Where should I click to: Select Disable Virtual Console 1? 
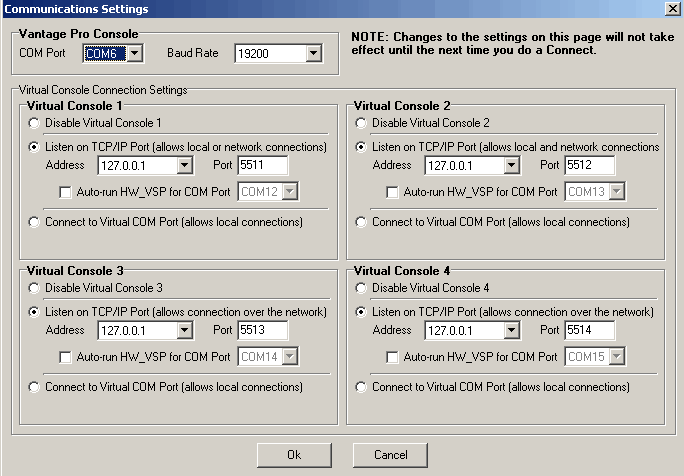pyautogui.click(x=36, y=123)
